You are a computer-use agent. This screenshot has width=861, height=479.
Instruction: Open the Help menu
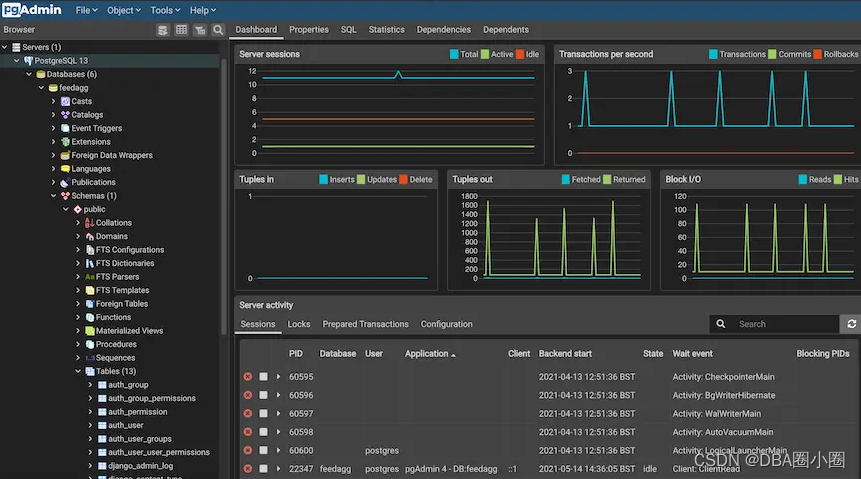tap(203, 10)
